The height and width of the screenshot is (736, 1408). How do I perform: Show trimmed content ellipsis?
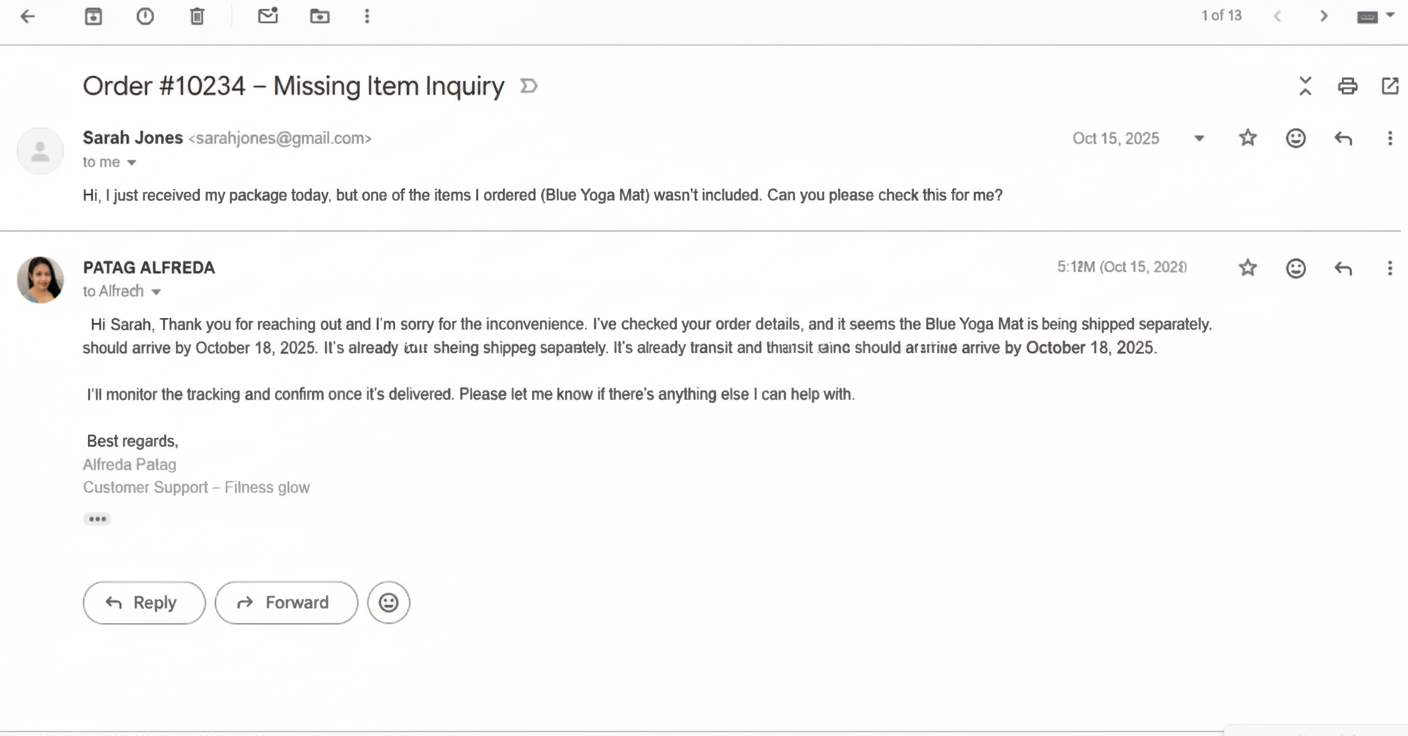(x=97, y=519)
